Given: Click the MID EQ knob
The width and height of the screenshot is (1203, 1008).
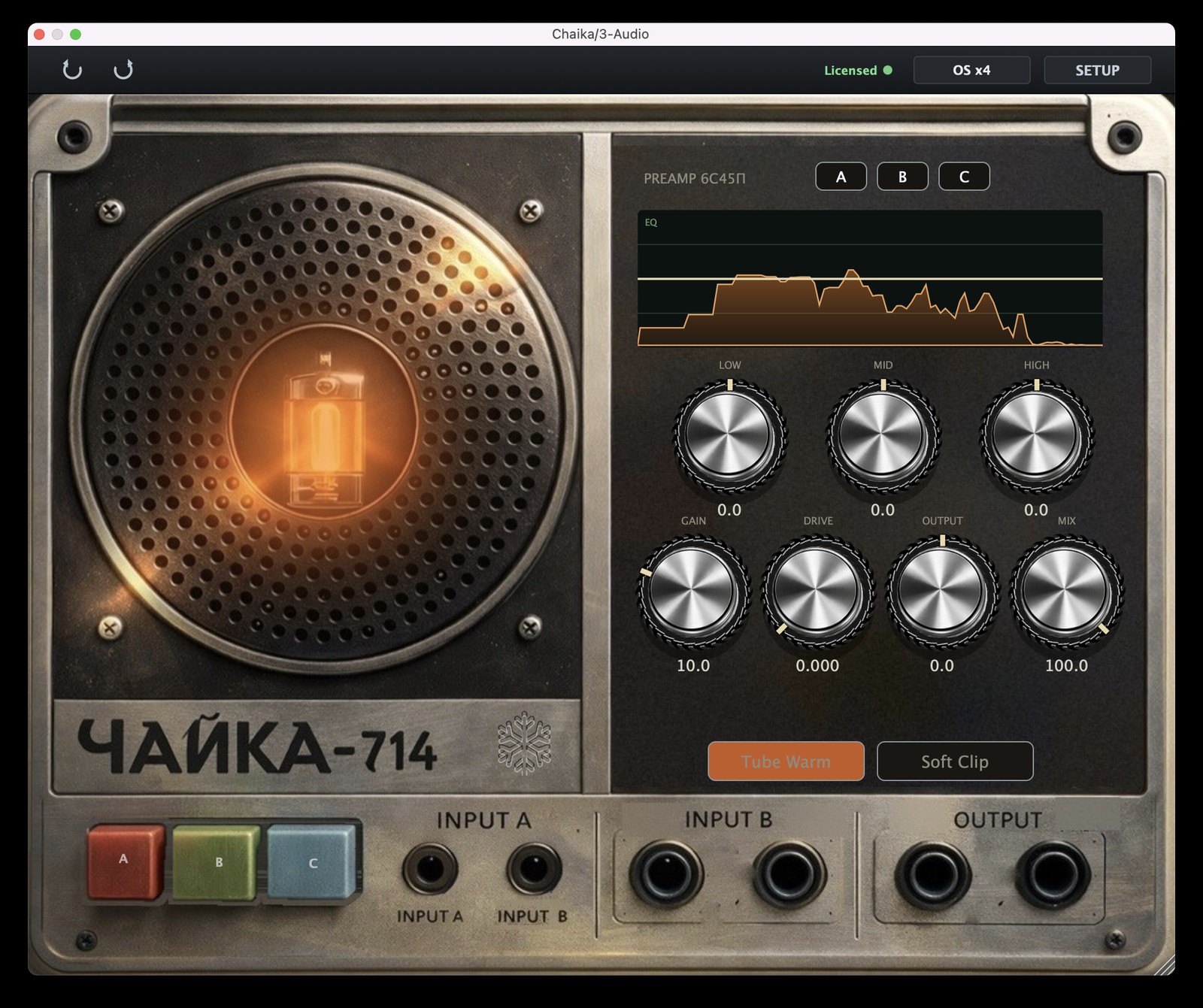Looking at the screenshot, I should pyautogui.click(x=883, y=436).
